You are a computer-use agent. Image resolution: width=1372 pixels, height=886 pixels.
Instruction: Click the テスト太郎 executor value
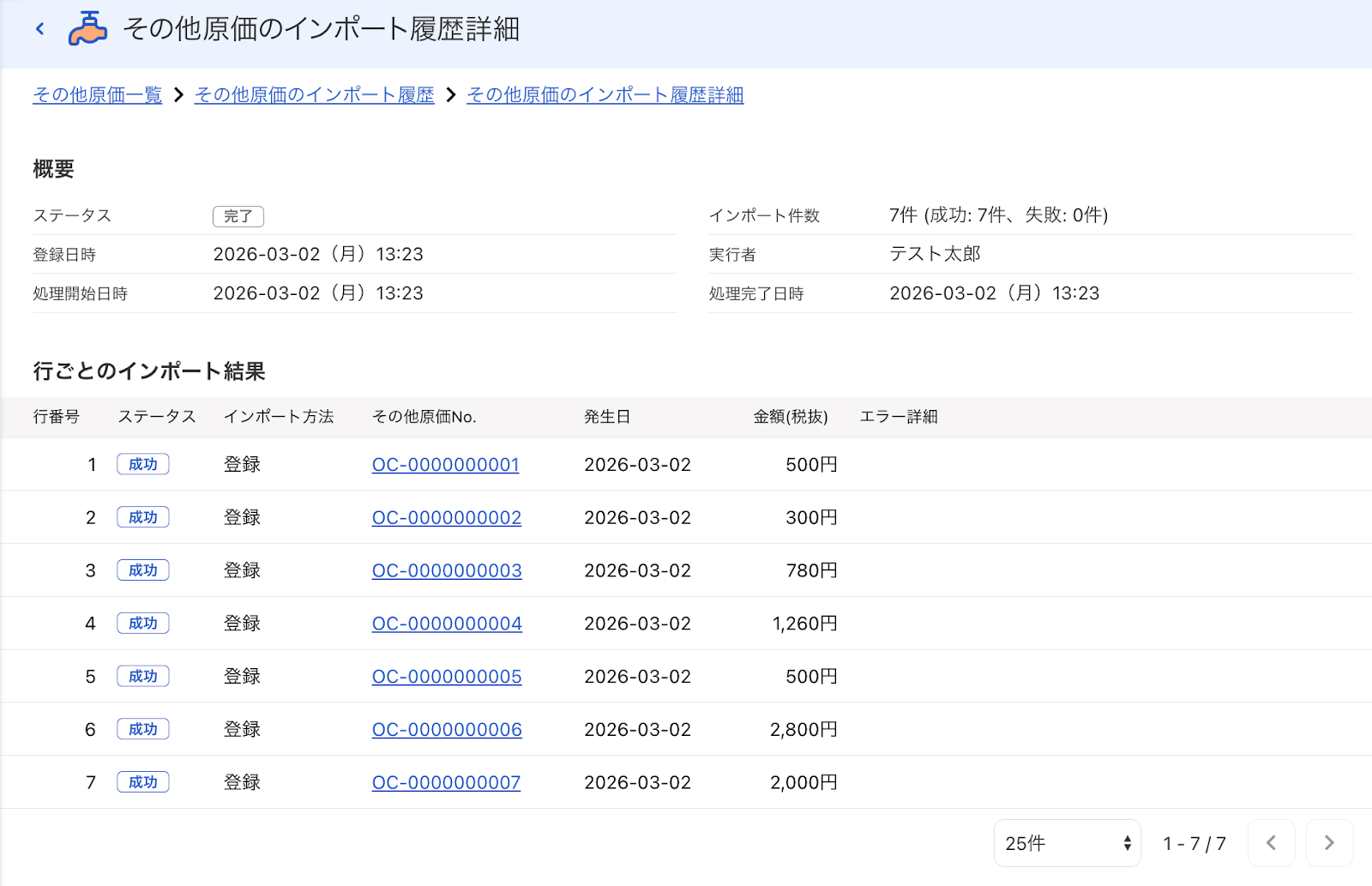pyautogui.click(x=935, y=254)
